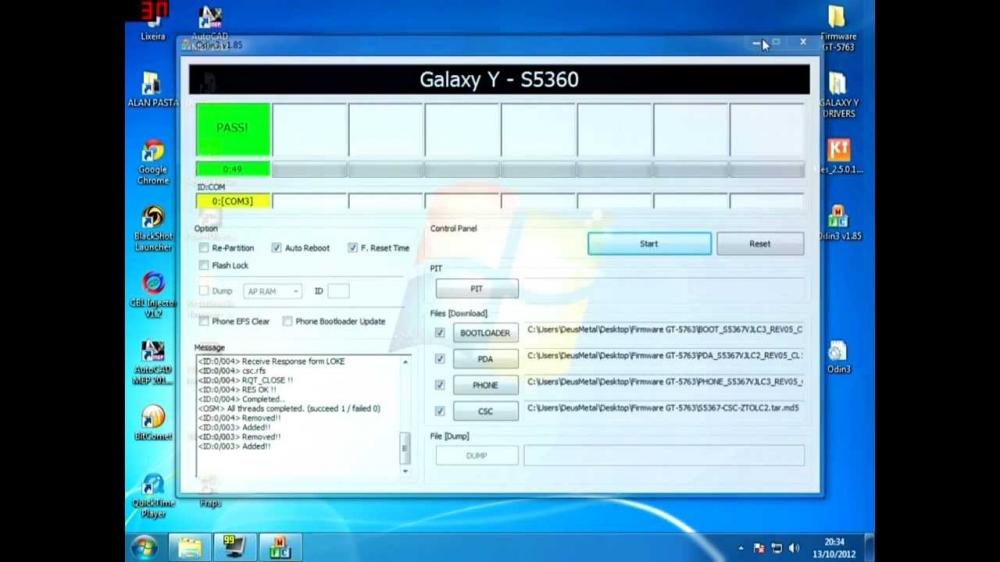
Task: Click 'Receive Response form LOKE' log line
Action: tap(271, 361)
